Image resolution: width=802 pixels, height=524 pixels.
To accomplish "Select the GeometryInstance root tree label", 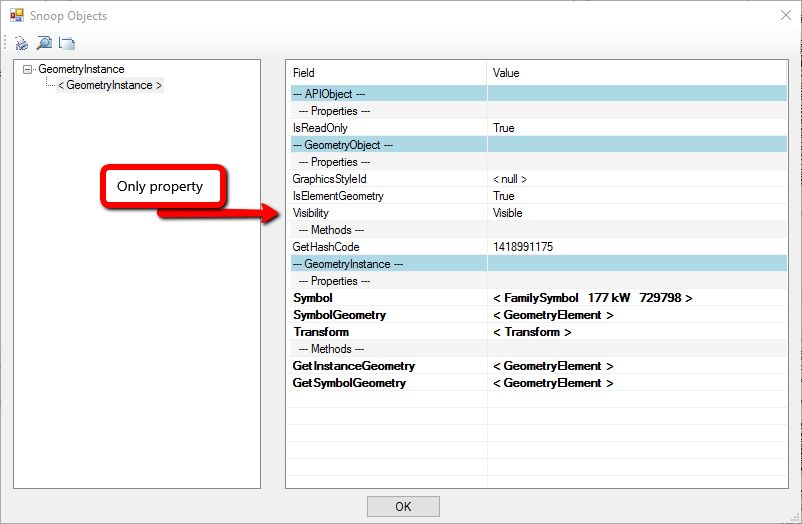I will pyautogui.click(x=81, y=70).
